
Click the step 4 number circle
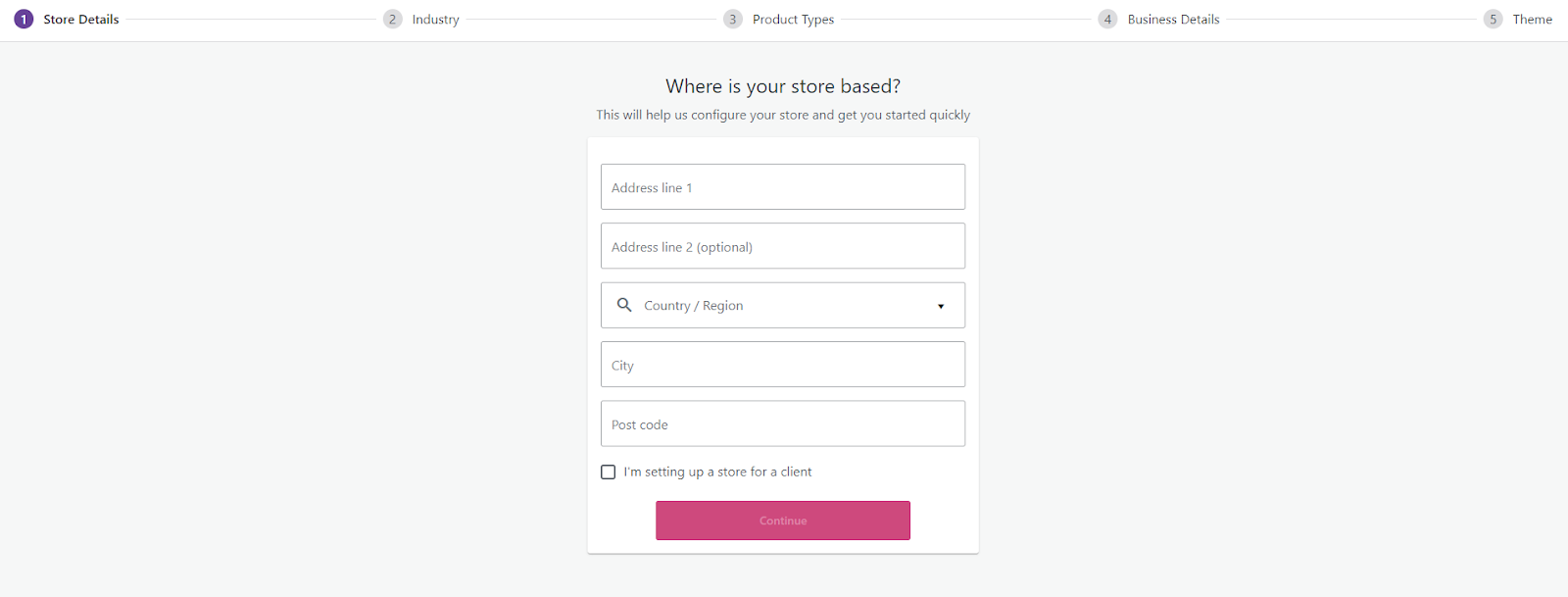[x=1107, y=20]
